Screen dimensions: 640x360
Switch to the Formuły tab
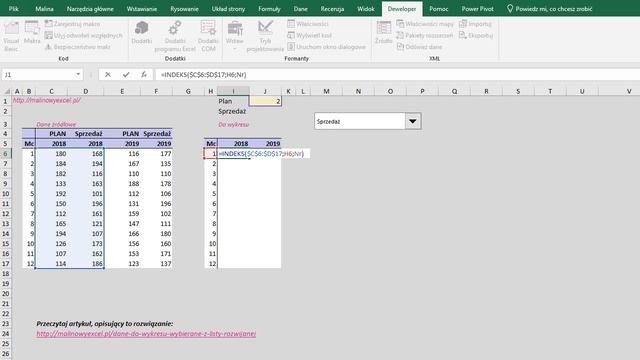[269, 9]
